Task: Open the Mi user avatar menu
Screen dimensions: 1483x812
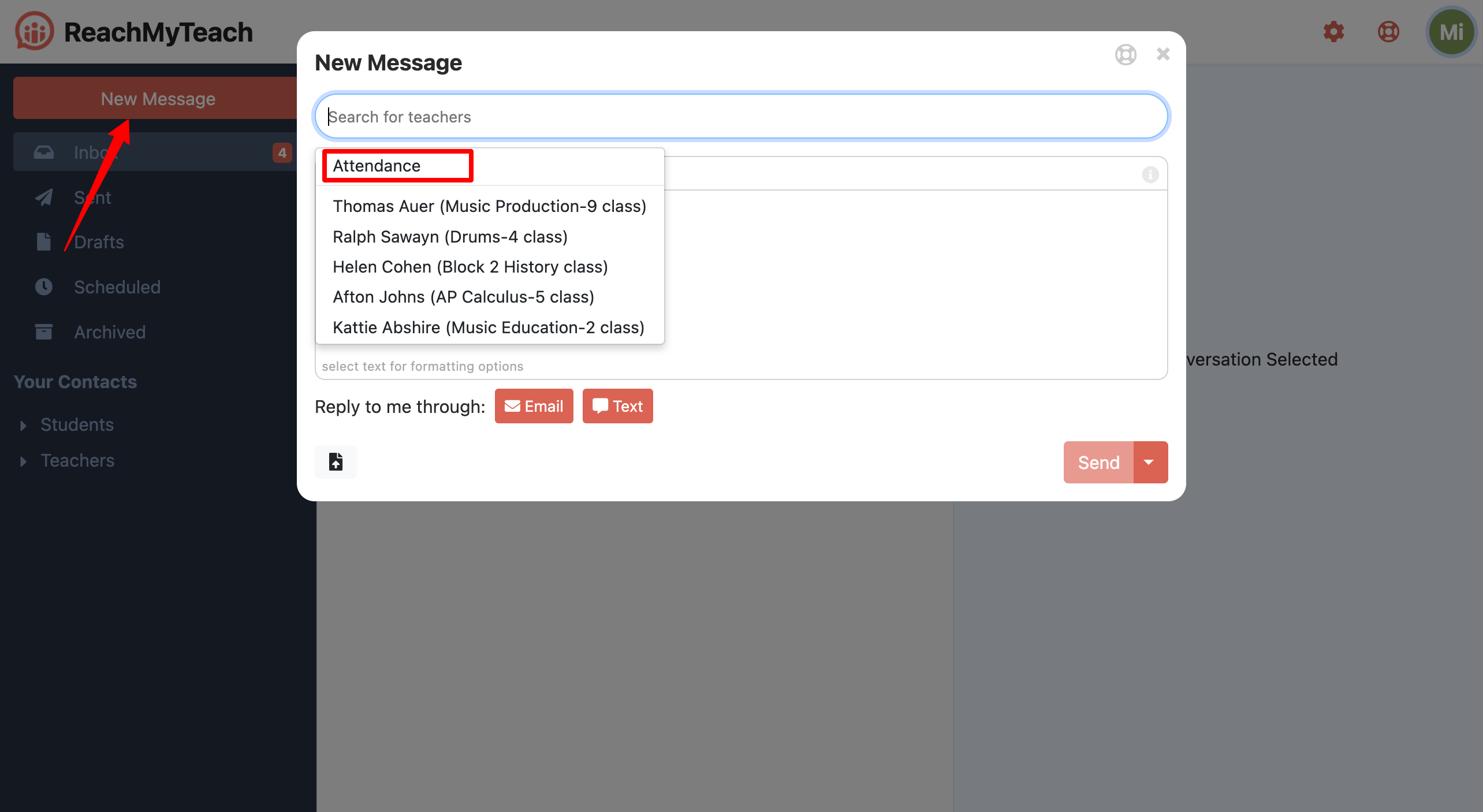Action: pos(1450,32)
